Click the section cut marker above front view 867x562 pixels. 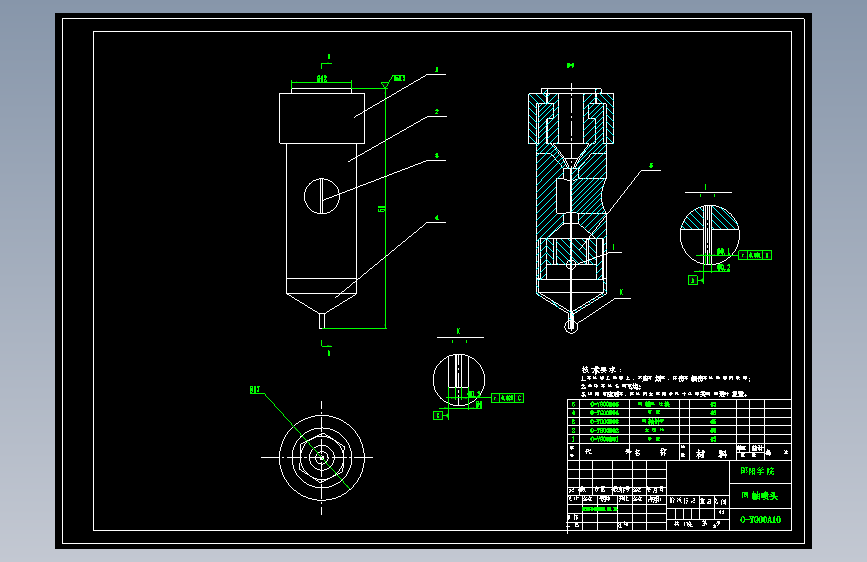click(326, 63)
